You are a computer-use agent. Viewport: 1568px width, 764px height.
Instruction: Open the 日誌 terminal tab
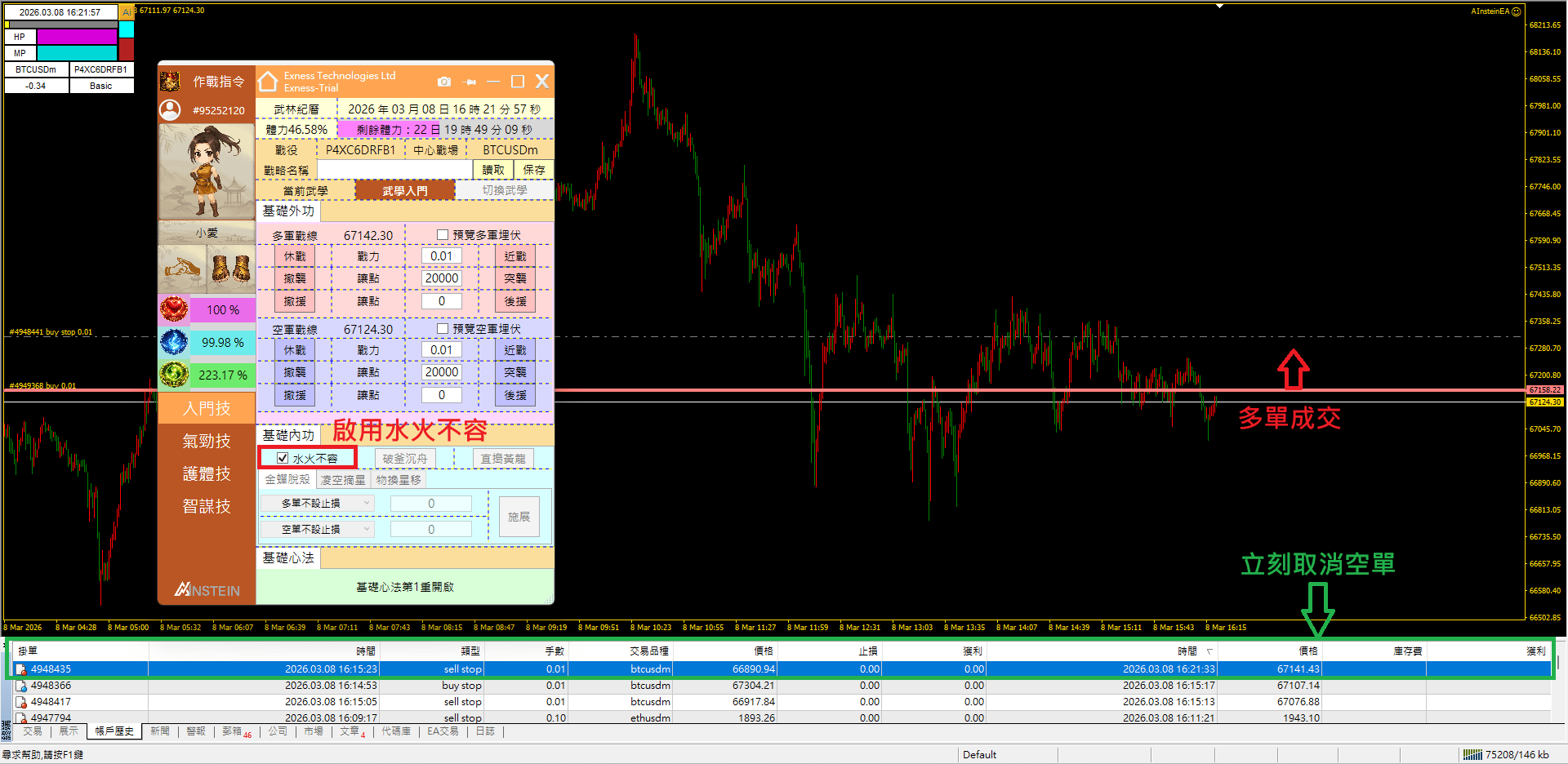[x=485, y=731]
